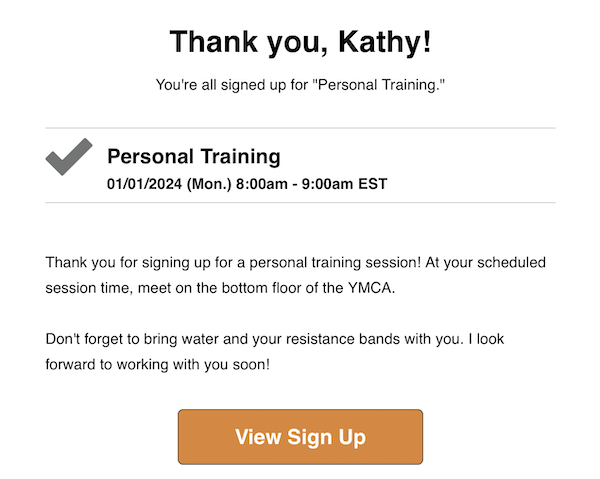Viewport: 600px width, 479px height.
Task: Click the word YMCA in the message
Action: [x=369, y=288]
